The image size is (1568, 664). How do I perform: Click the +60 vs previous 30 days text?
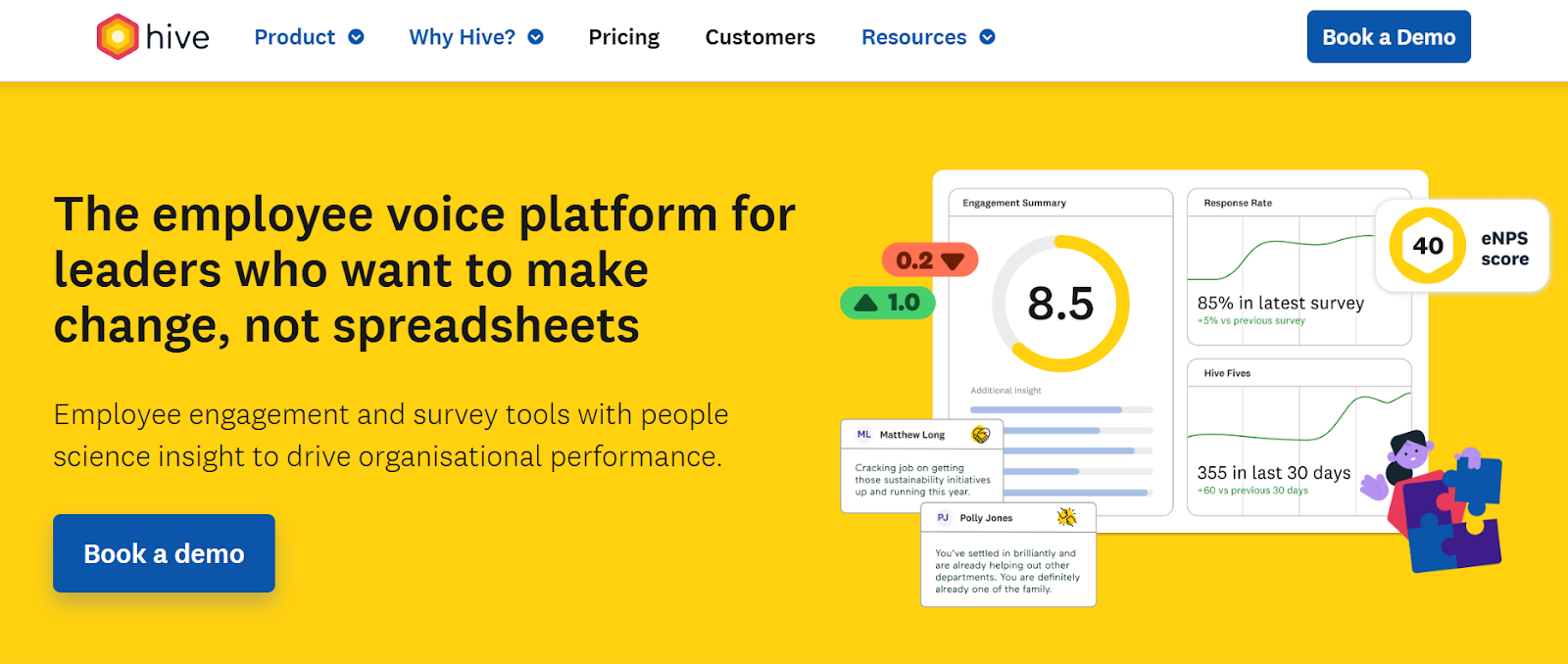[x=1252, y=491]
